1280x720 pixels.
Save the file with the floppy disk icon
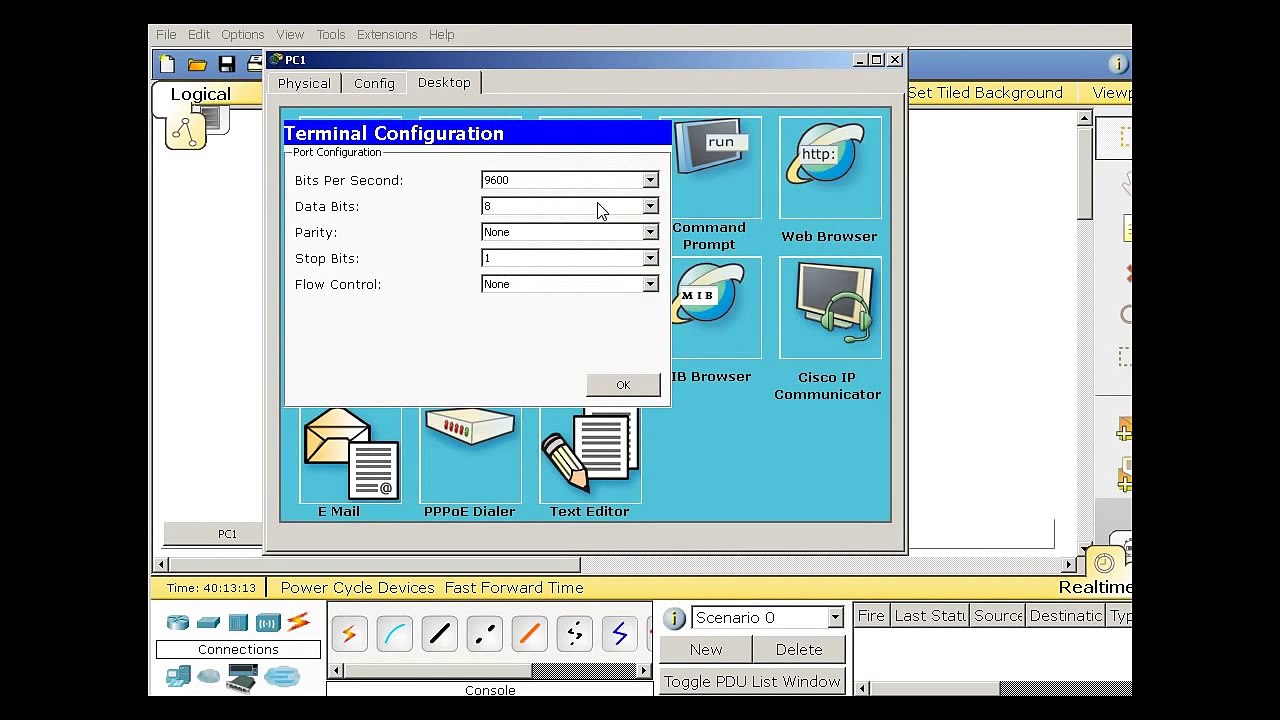[x=227, y=65]
